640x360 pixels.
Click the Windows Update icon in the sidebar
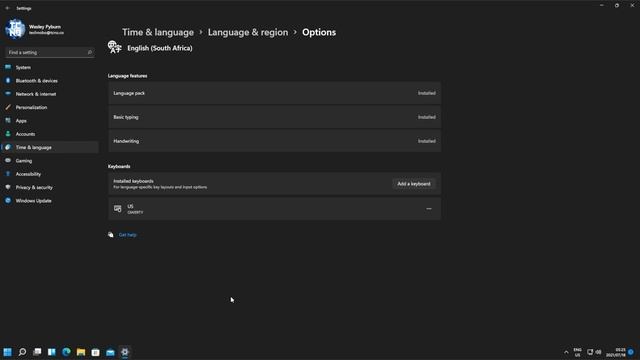click(8, 200)
